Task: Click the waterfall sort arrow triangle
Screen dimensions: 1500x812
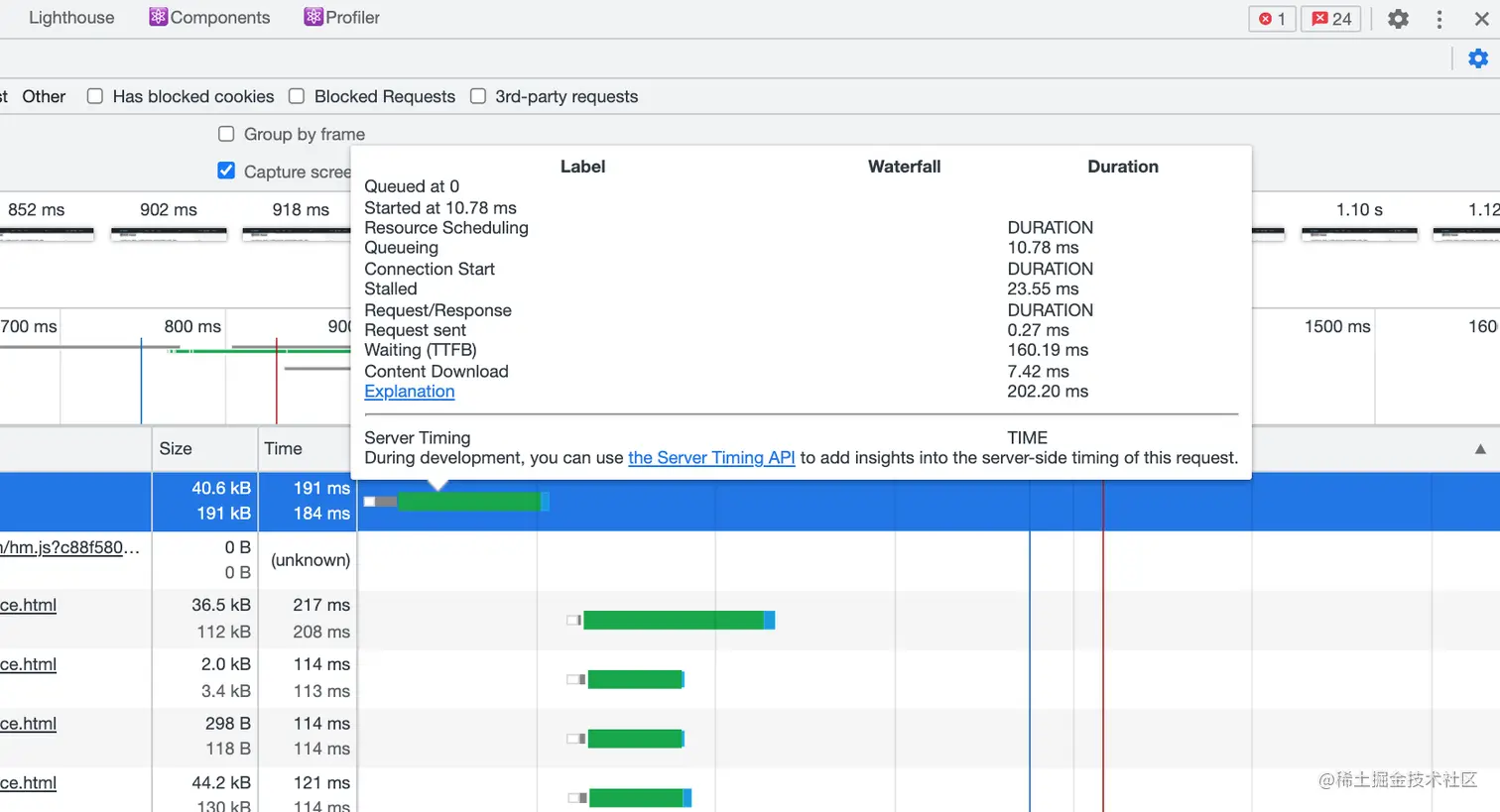Action: click(x=1480, y=449)
